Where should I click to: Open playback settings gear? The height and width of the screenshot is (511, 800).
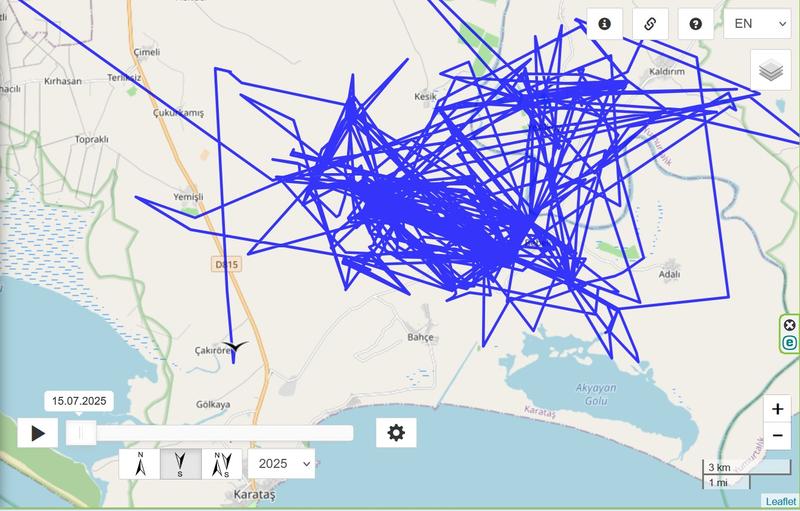396,433
